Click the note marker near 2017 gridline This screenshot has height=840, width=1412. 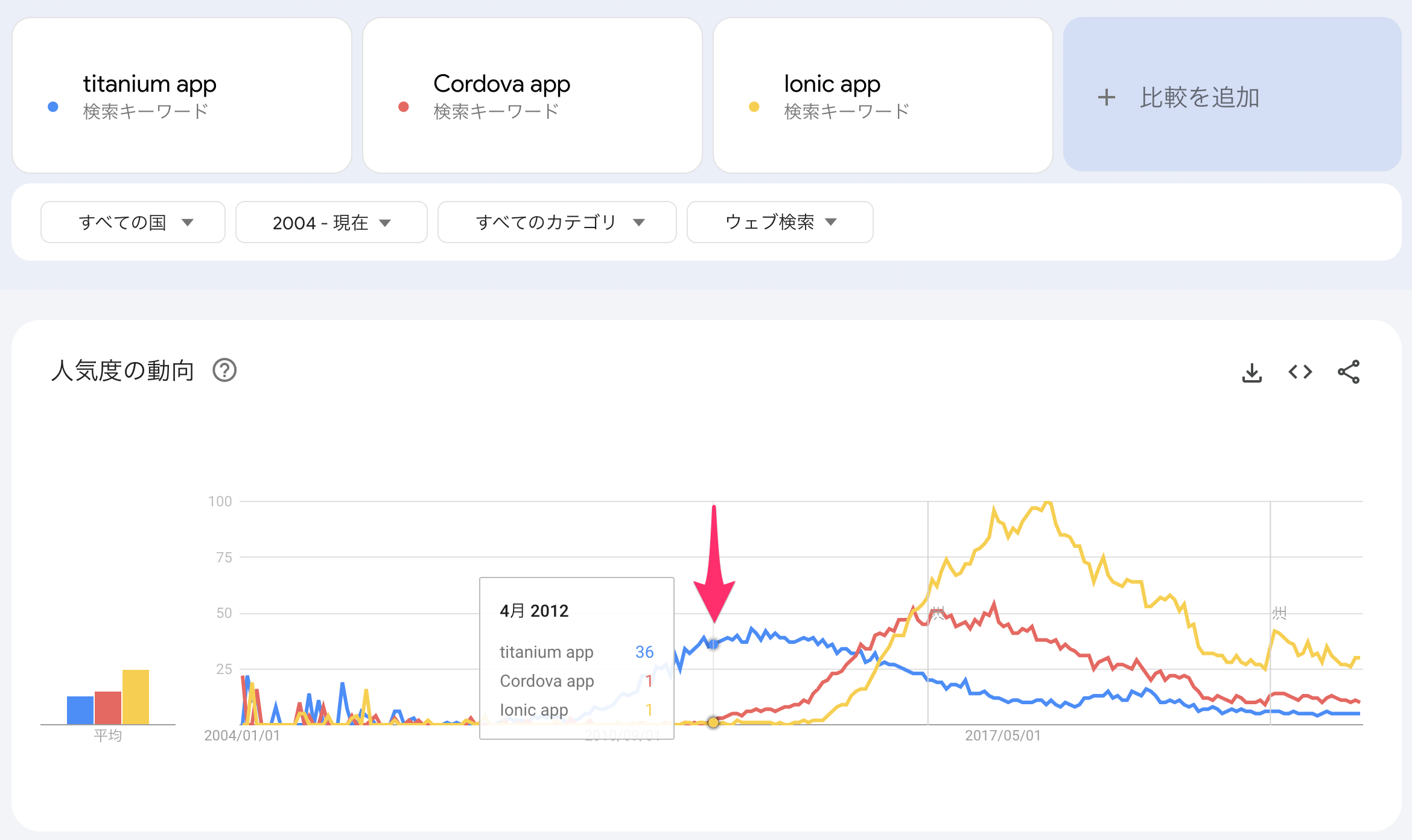(x=937, y=614)
